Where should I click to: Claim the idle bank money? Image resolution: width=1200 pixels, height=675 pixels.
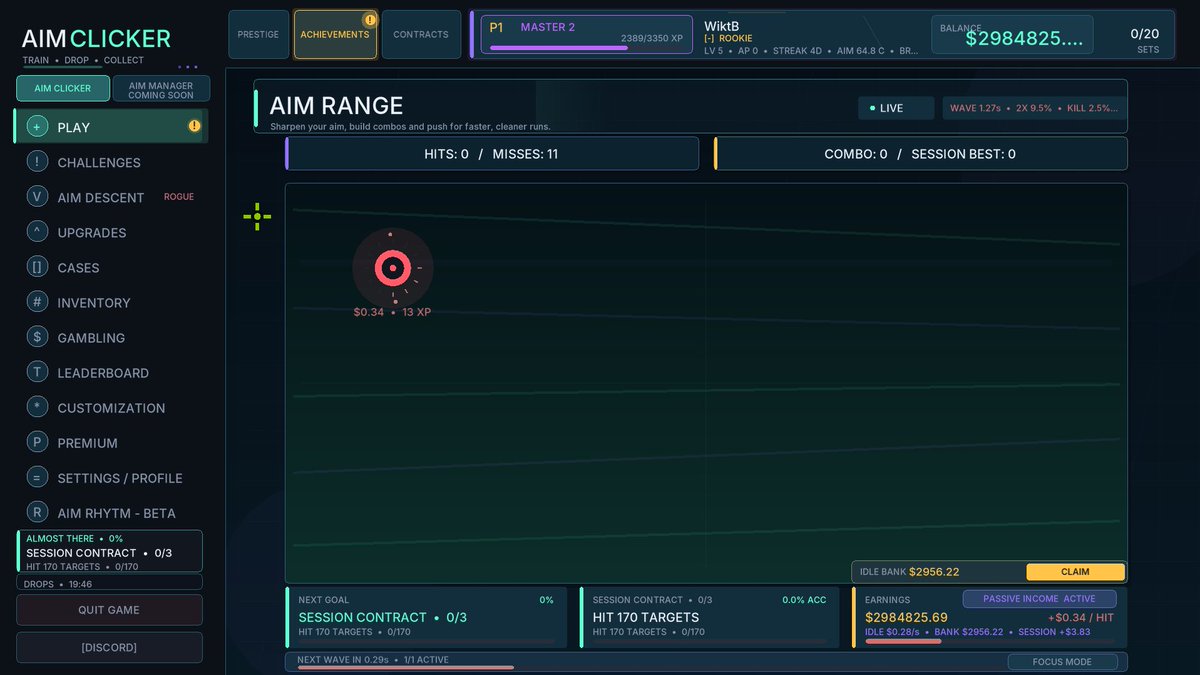1075,572
